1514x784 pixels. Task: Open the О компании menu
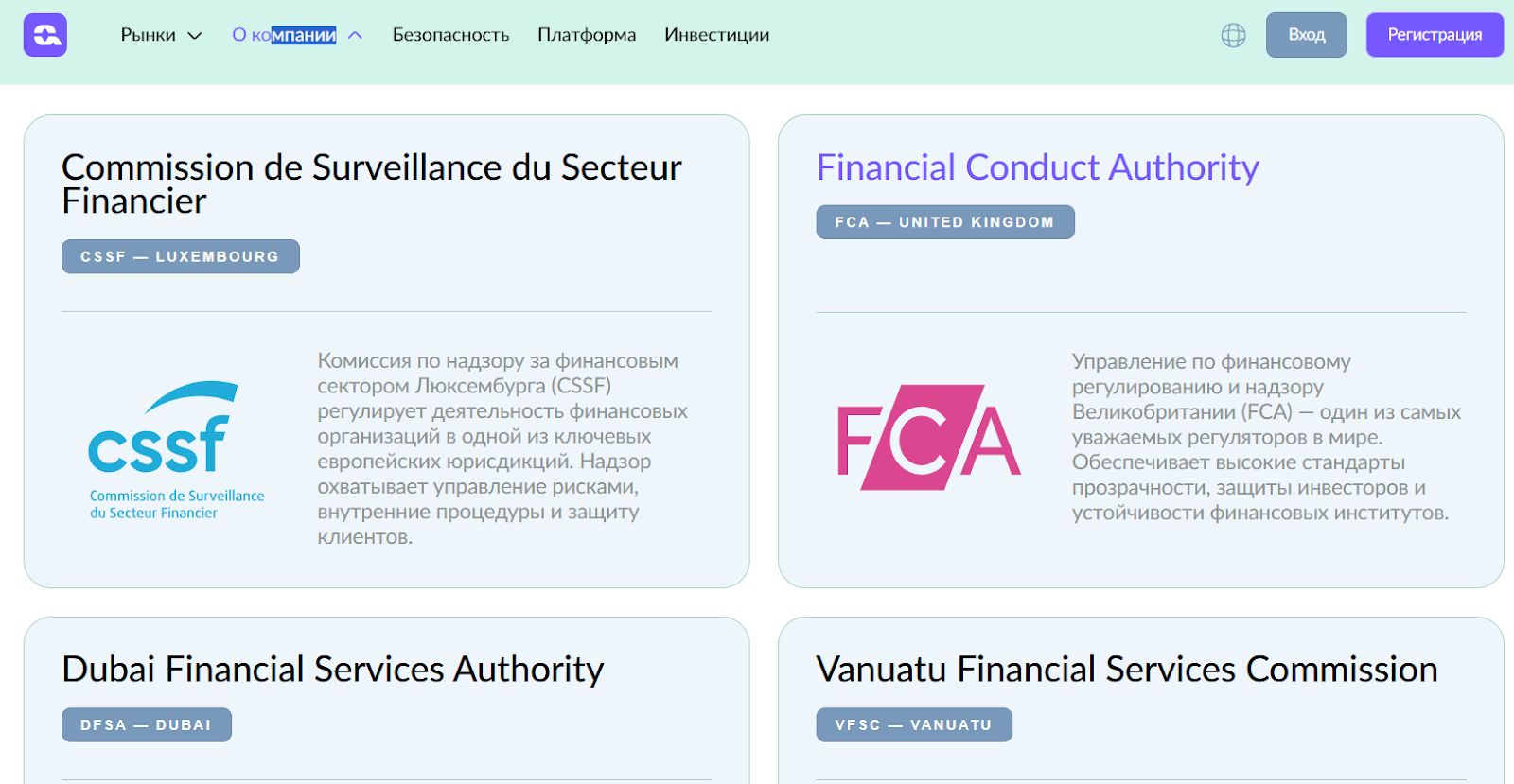(284, 35)
